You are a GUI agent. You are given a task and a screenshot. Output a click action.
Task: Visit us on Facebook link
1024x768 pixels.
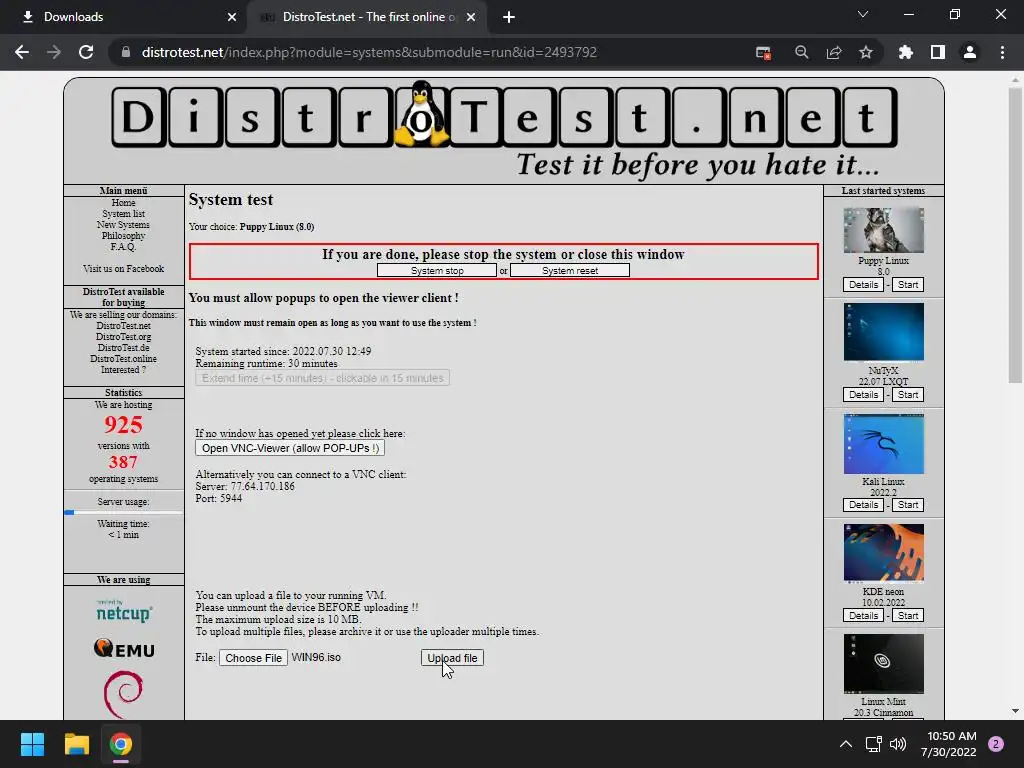coord(123,268)
